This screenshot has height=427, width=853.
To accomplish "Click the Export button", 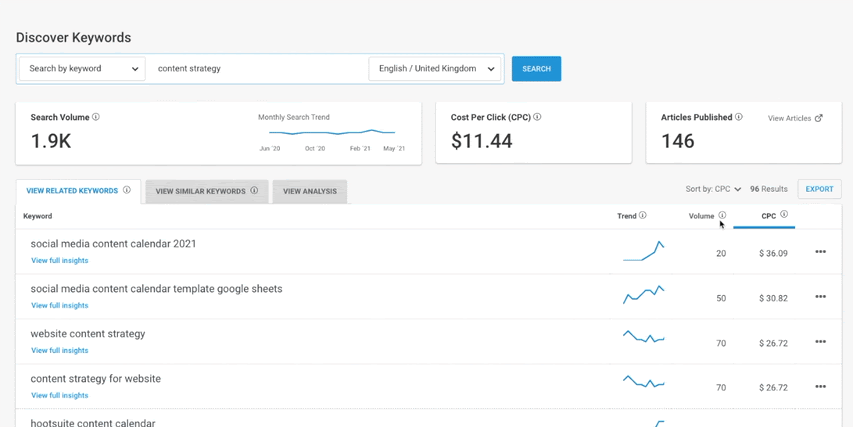I will [x=819, y=189].
